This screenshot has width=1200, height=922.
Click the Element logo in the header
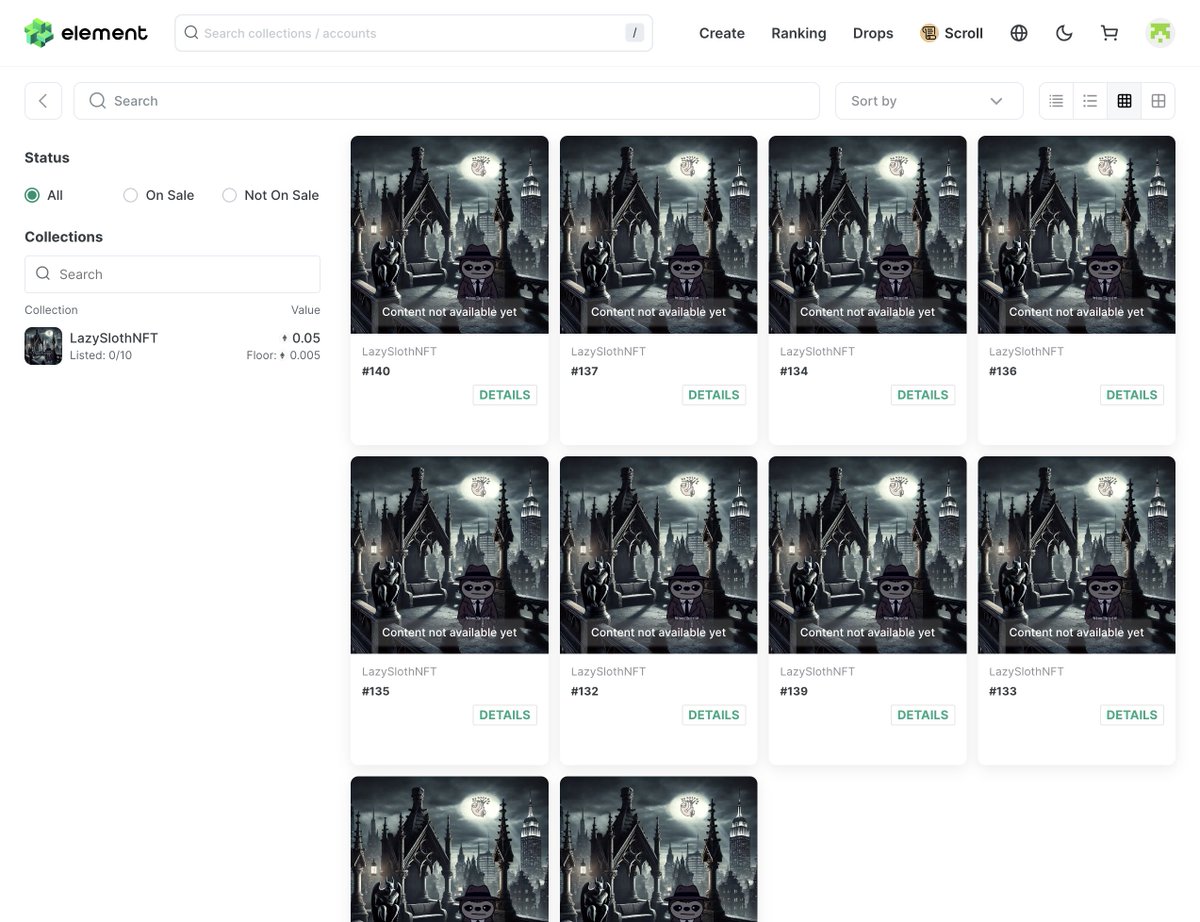tap(86, 33)
